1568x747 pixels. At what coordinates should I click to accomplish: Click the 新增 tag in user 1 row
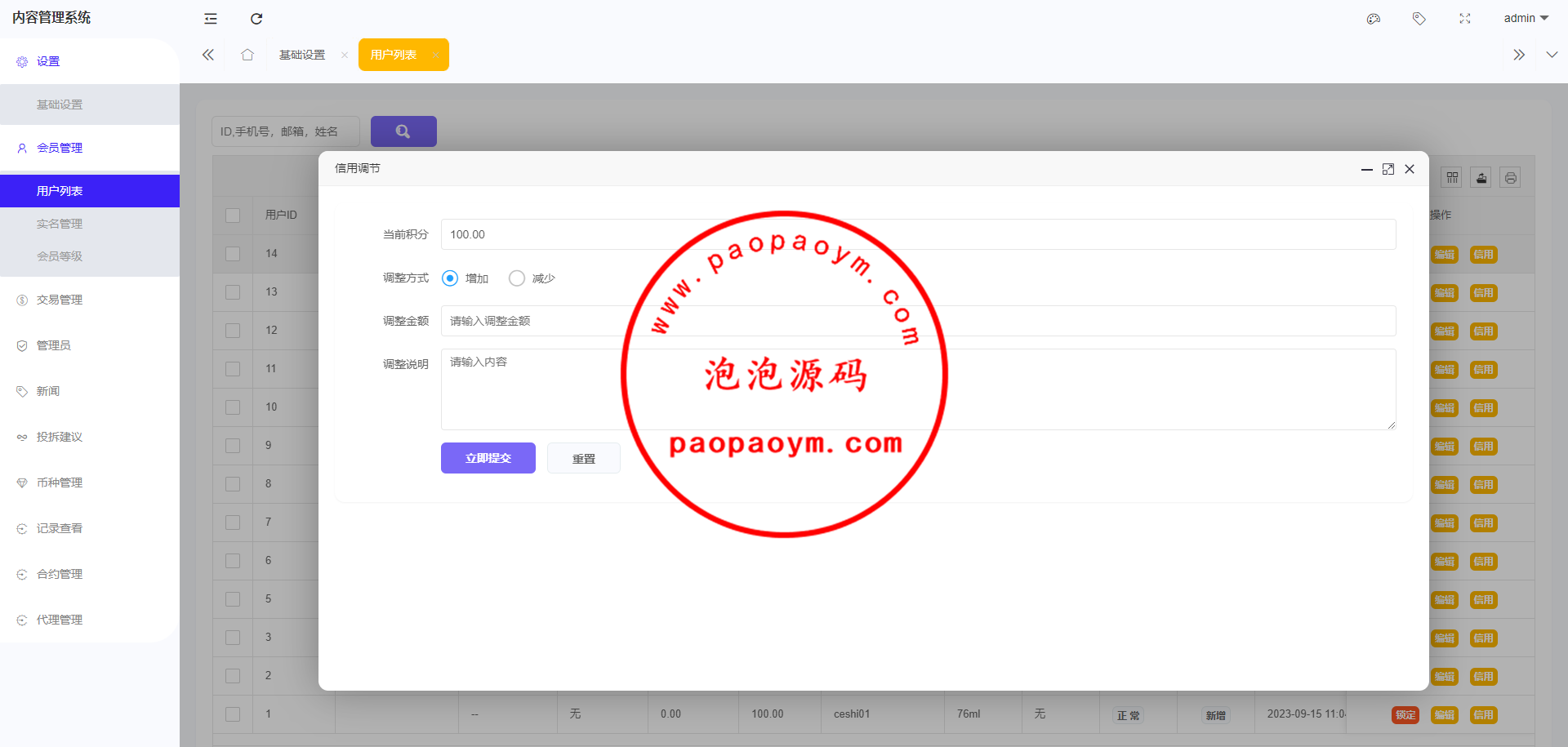[x=1216, y=715]
